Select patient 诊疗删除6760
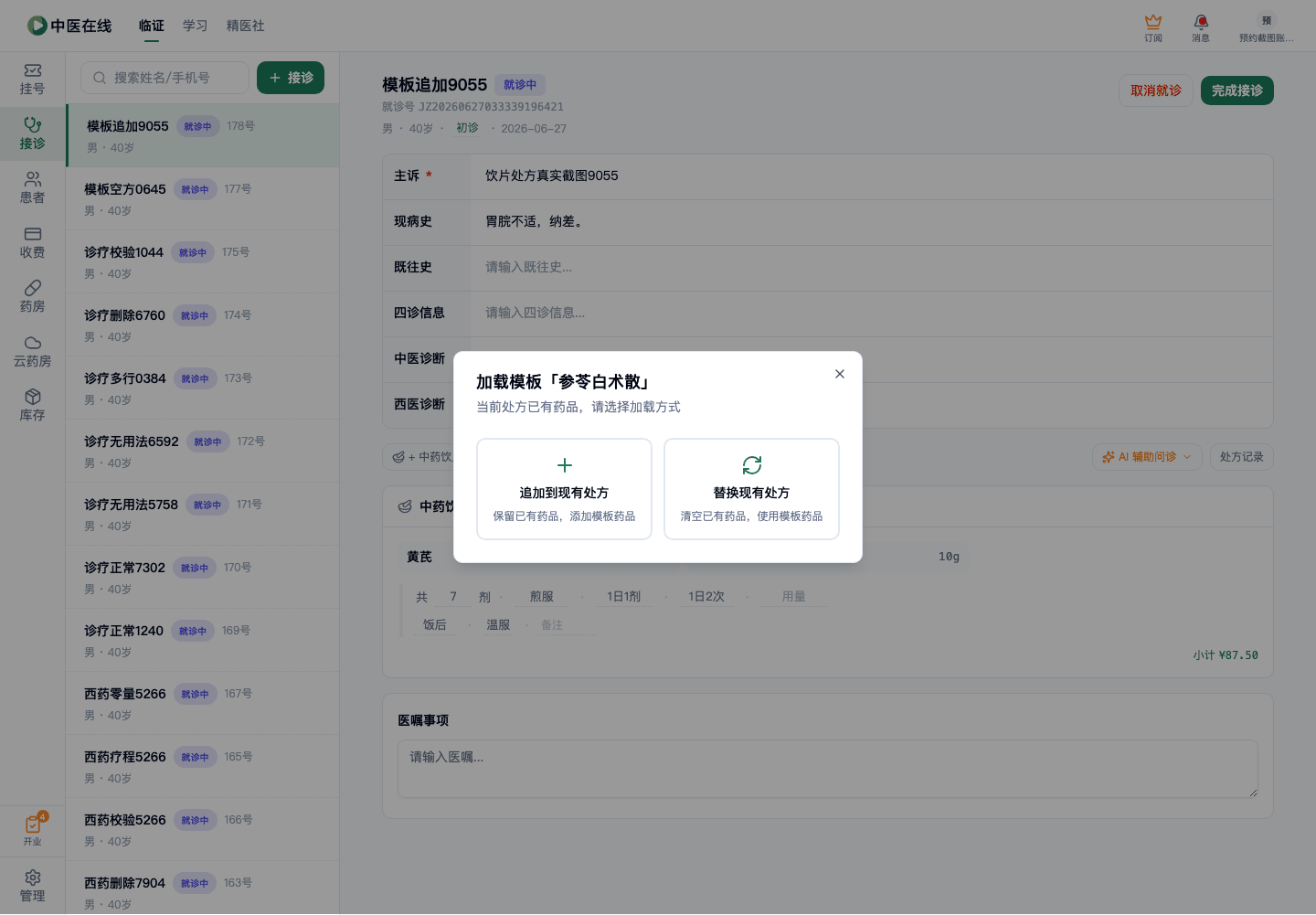Screen dimensions: 1316x915 coord(203,325)
